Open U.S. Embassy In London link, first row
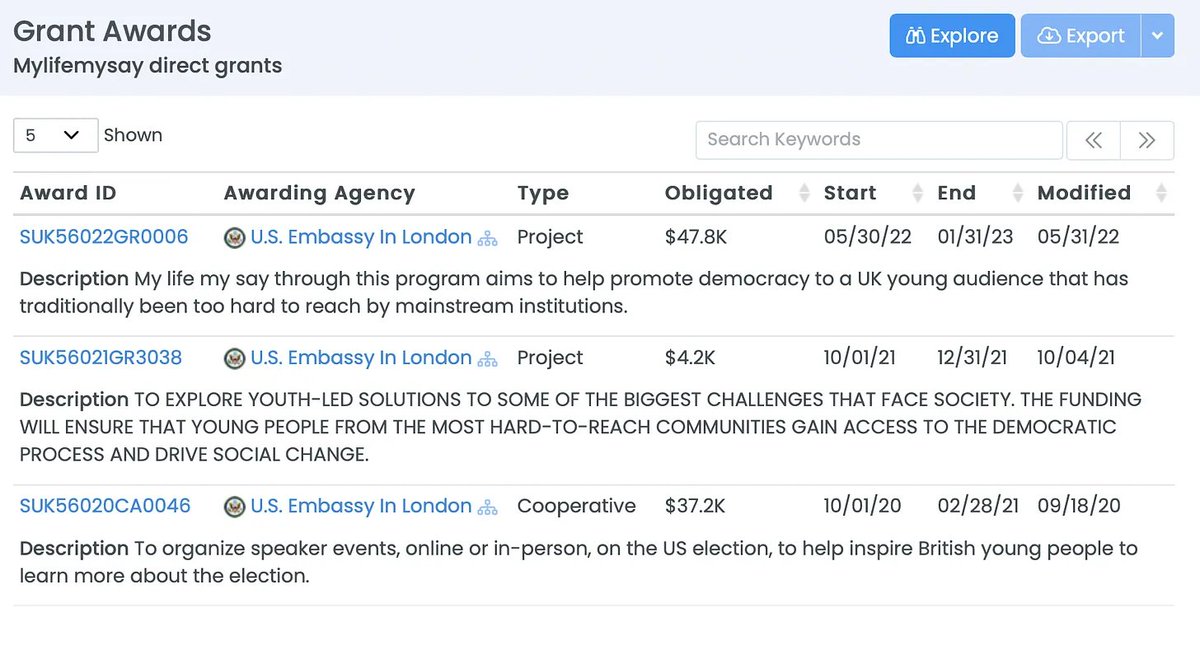The width and height of the screenshot is (1200, 664). (x=361, y=238)
